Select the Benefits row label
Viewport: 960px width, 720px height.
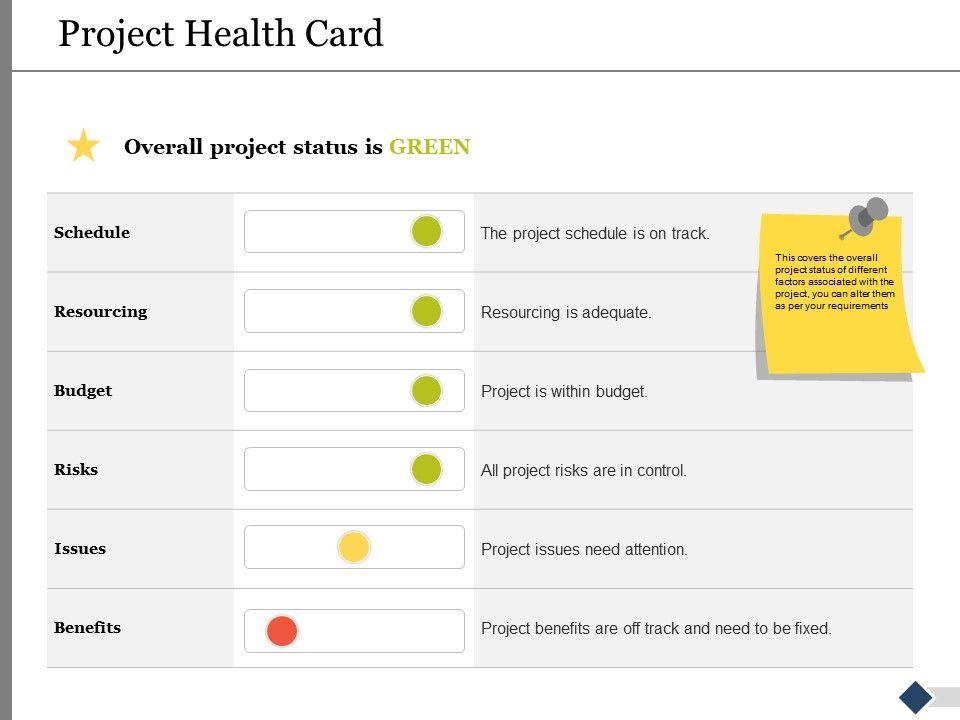click(x=87, y=628)
